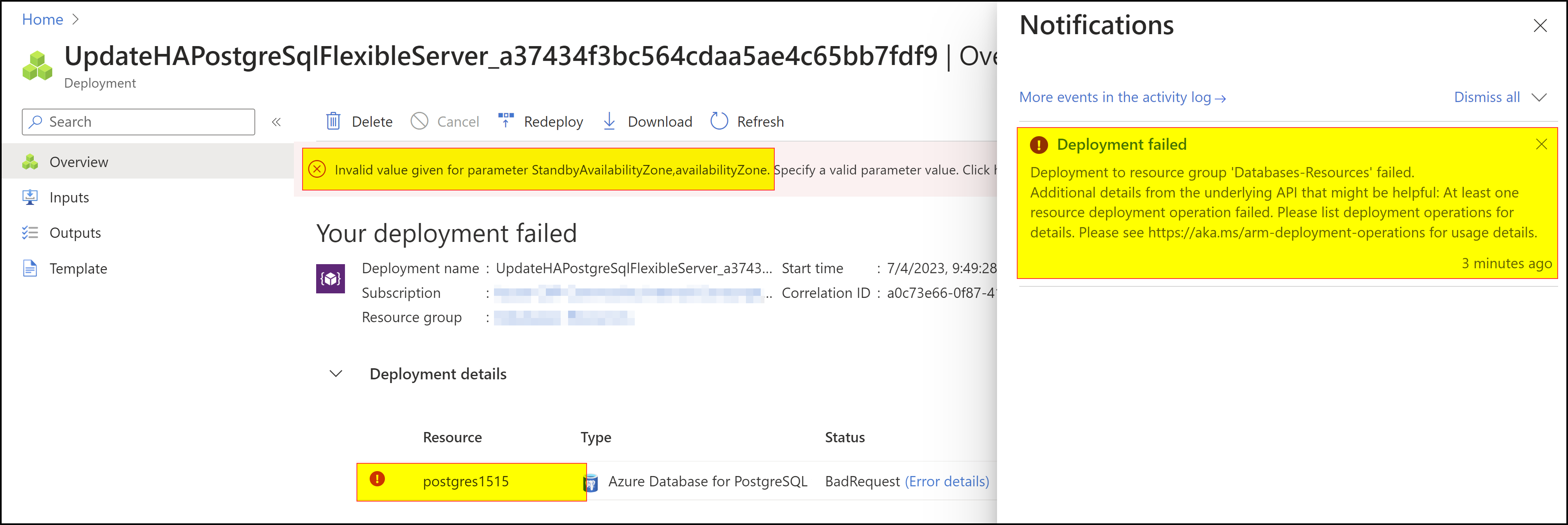Image resolution: width=1568 pixels, height=525 pixels.
Task: Click the Delete toolbar button label
Action: [372, 122]
